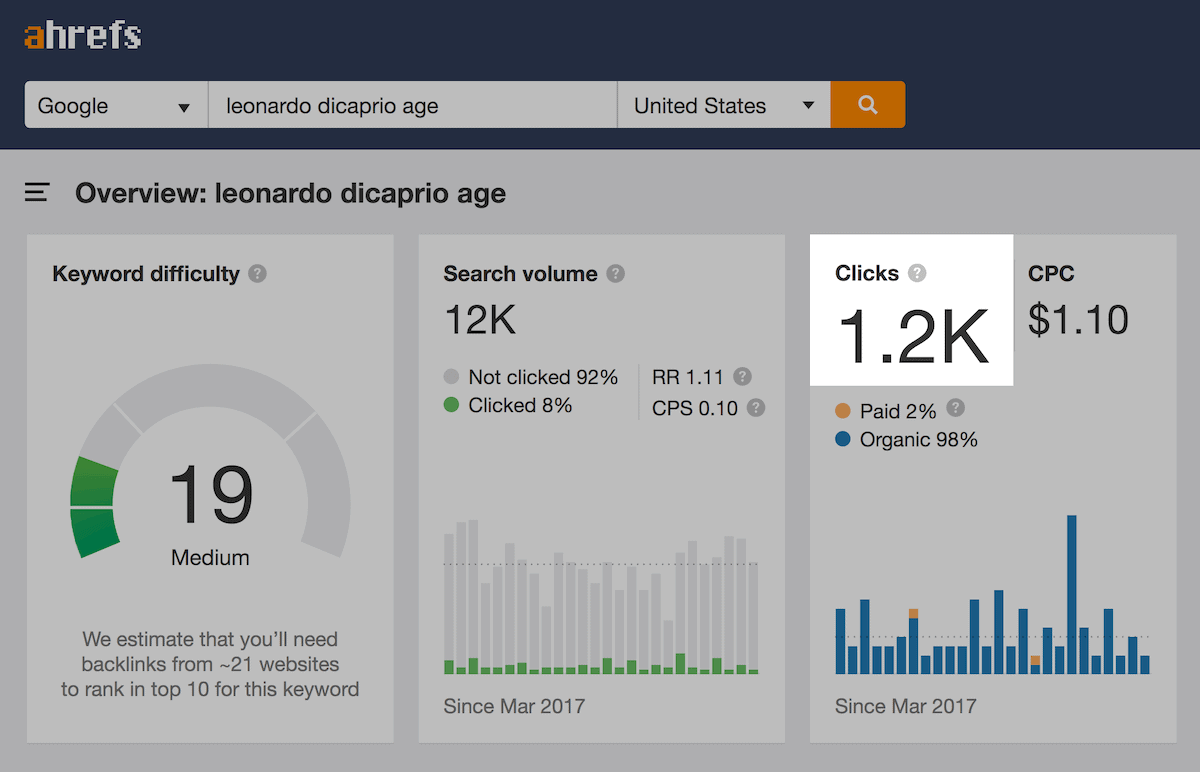
Task: Click the 'Paid 2%' label
Action: coord(898,411)
